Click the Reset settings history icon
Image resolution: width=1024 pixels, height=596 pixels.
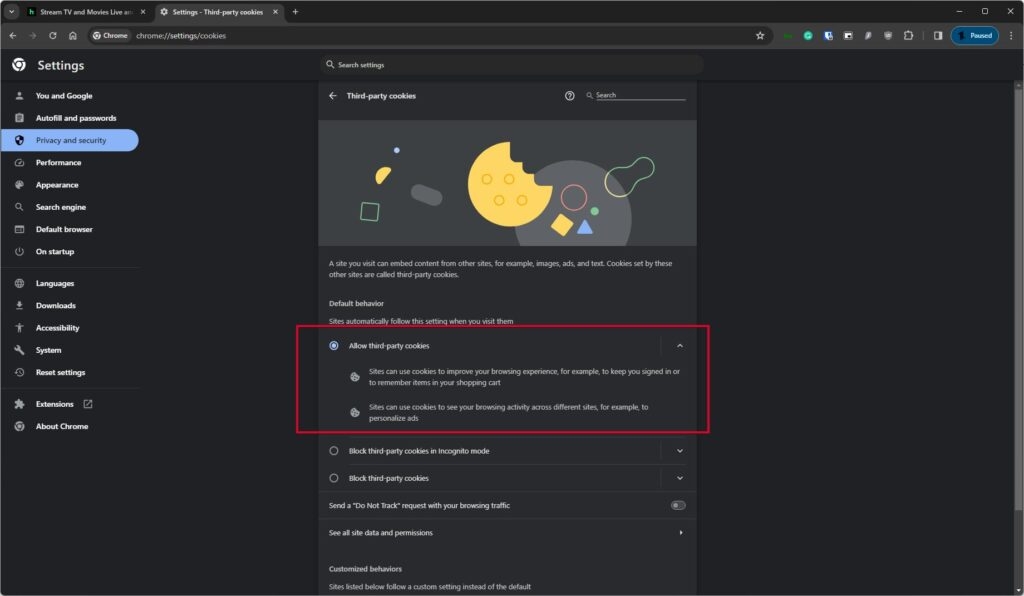pyautogui.click(x=19, y=372)
